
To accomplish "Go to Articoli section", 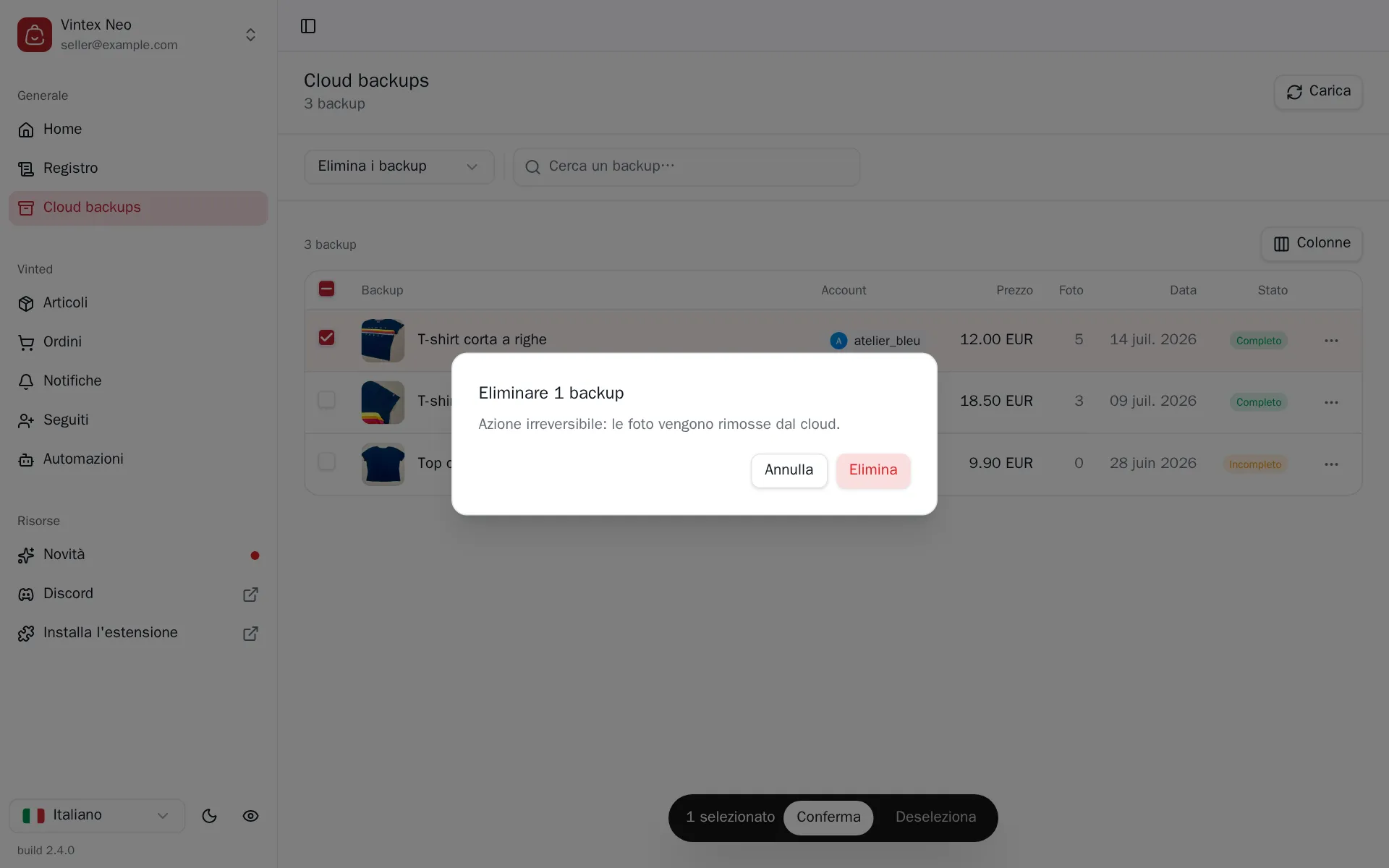I will [x=138, y=303].
